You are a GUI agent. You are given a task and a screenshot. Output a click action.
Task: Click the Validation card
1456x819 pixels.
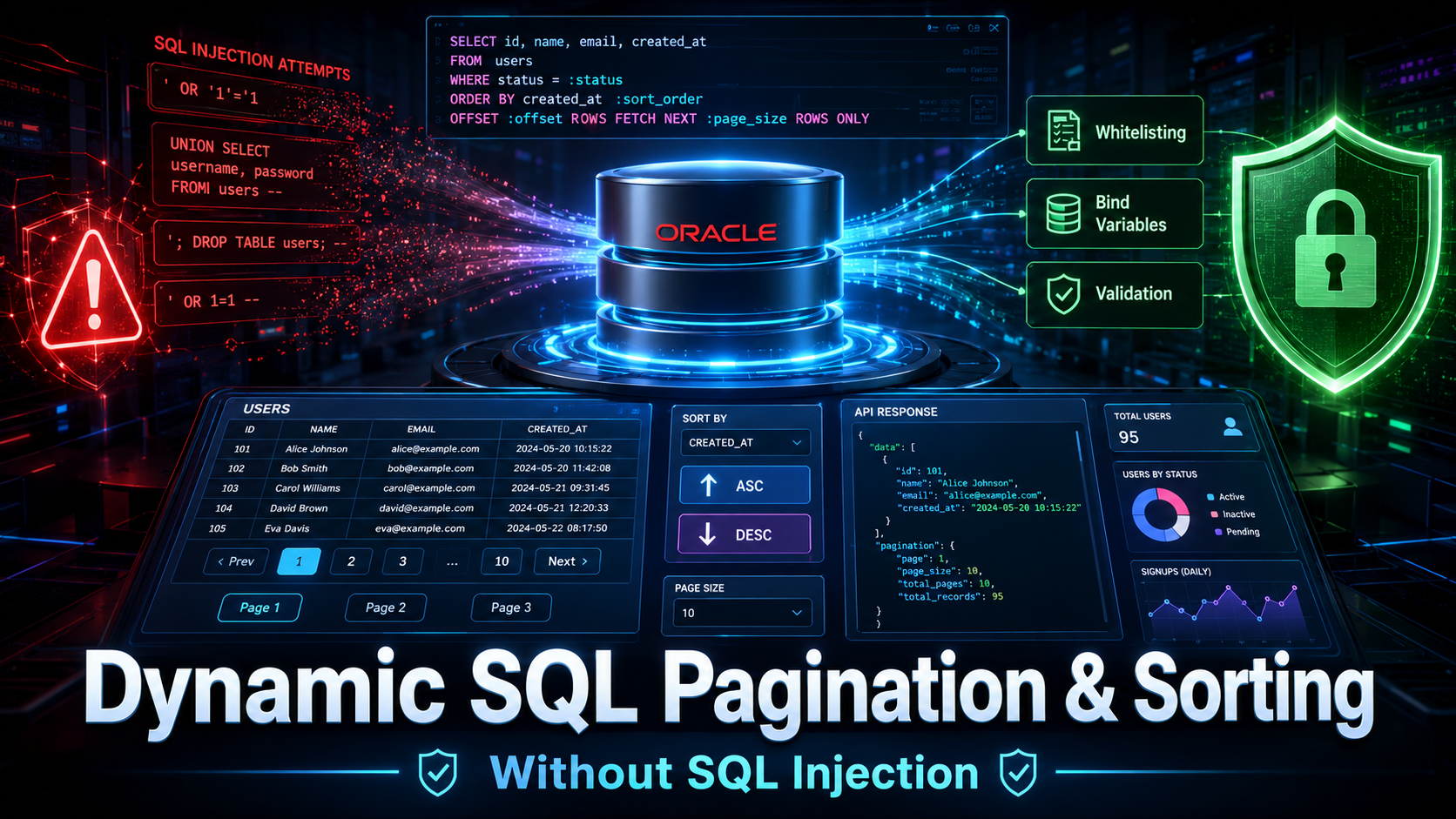(1115, 294)
